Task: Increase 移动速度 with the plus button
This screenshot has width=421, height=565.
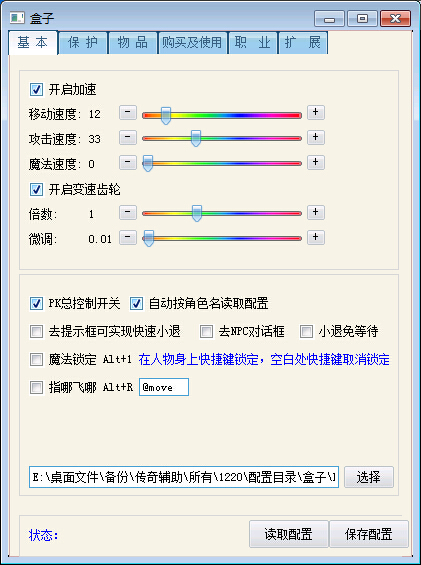Action: pyautogui.click(x=316, y=112)
